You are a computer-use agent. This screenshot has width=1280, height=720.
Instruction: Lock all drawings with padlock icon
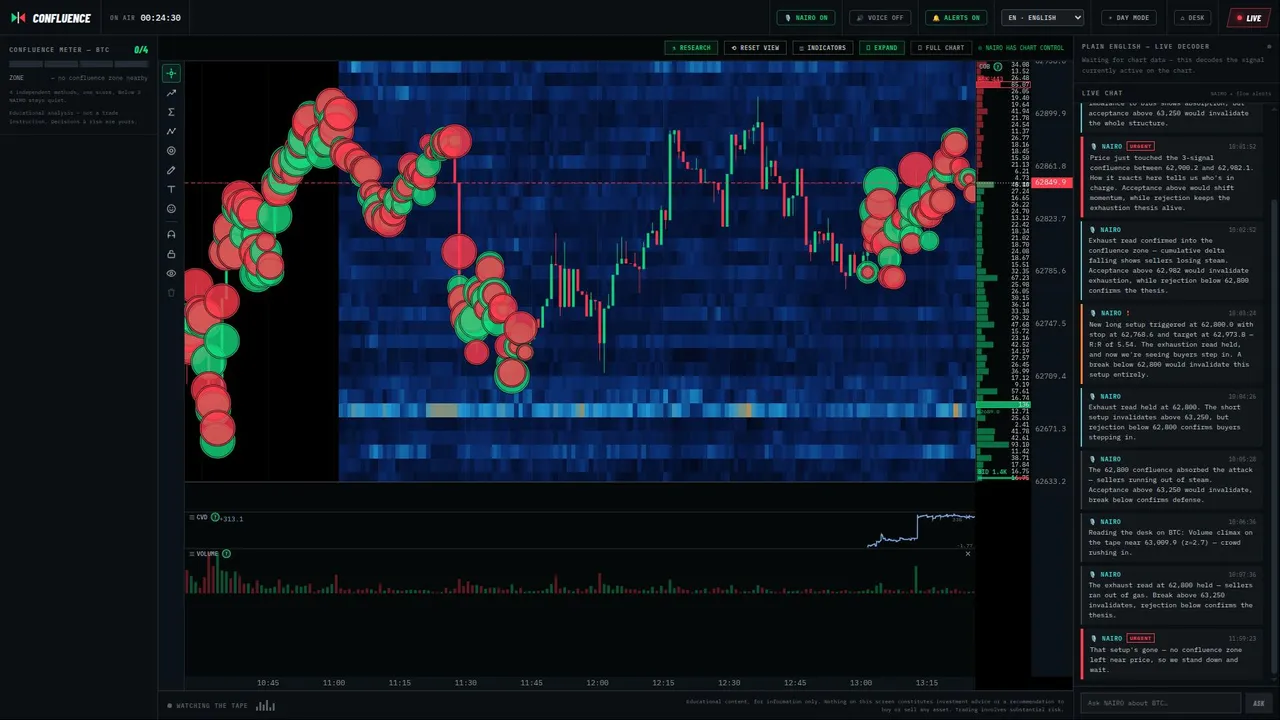pos(171,254)
